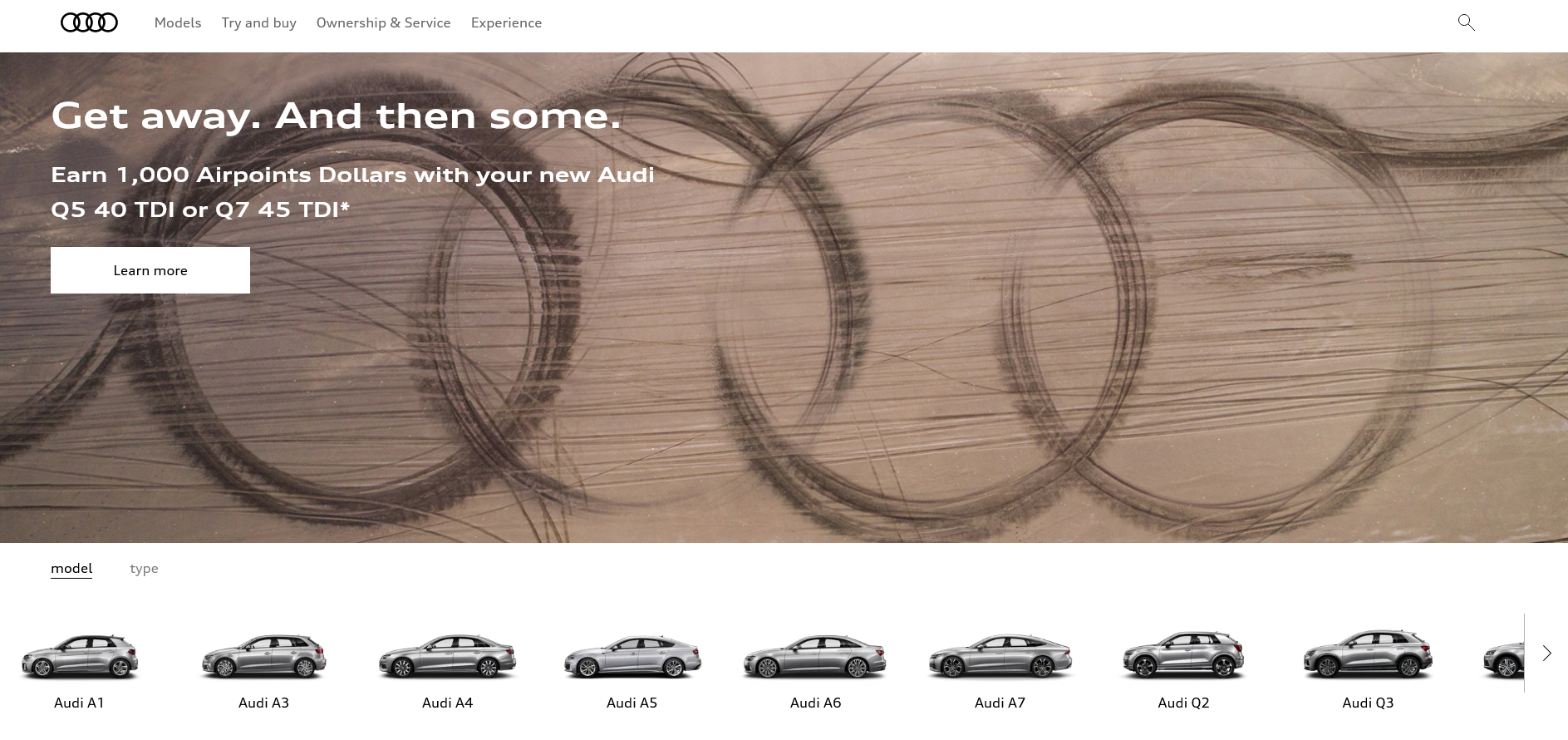
Task: Click the Audi four-rings logo
Action: (x=89, y=22)
